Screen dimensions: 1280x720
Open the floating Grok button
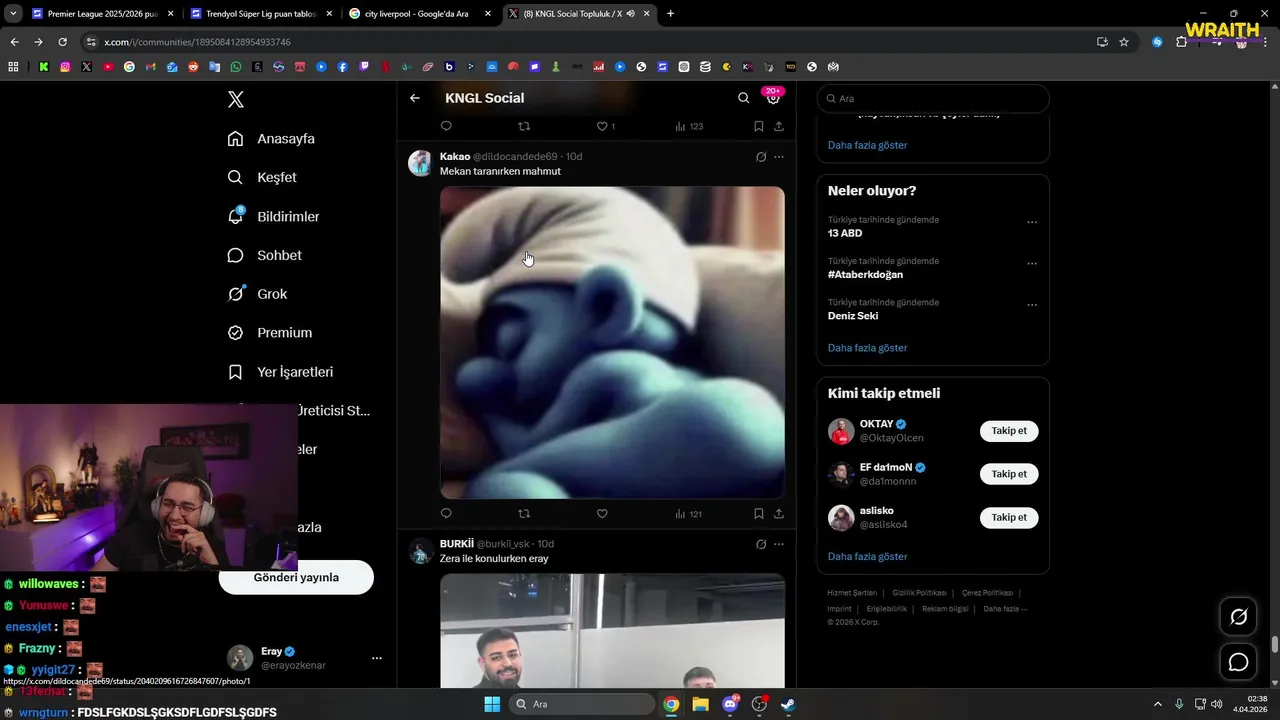[x=1238, y=617]
